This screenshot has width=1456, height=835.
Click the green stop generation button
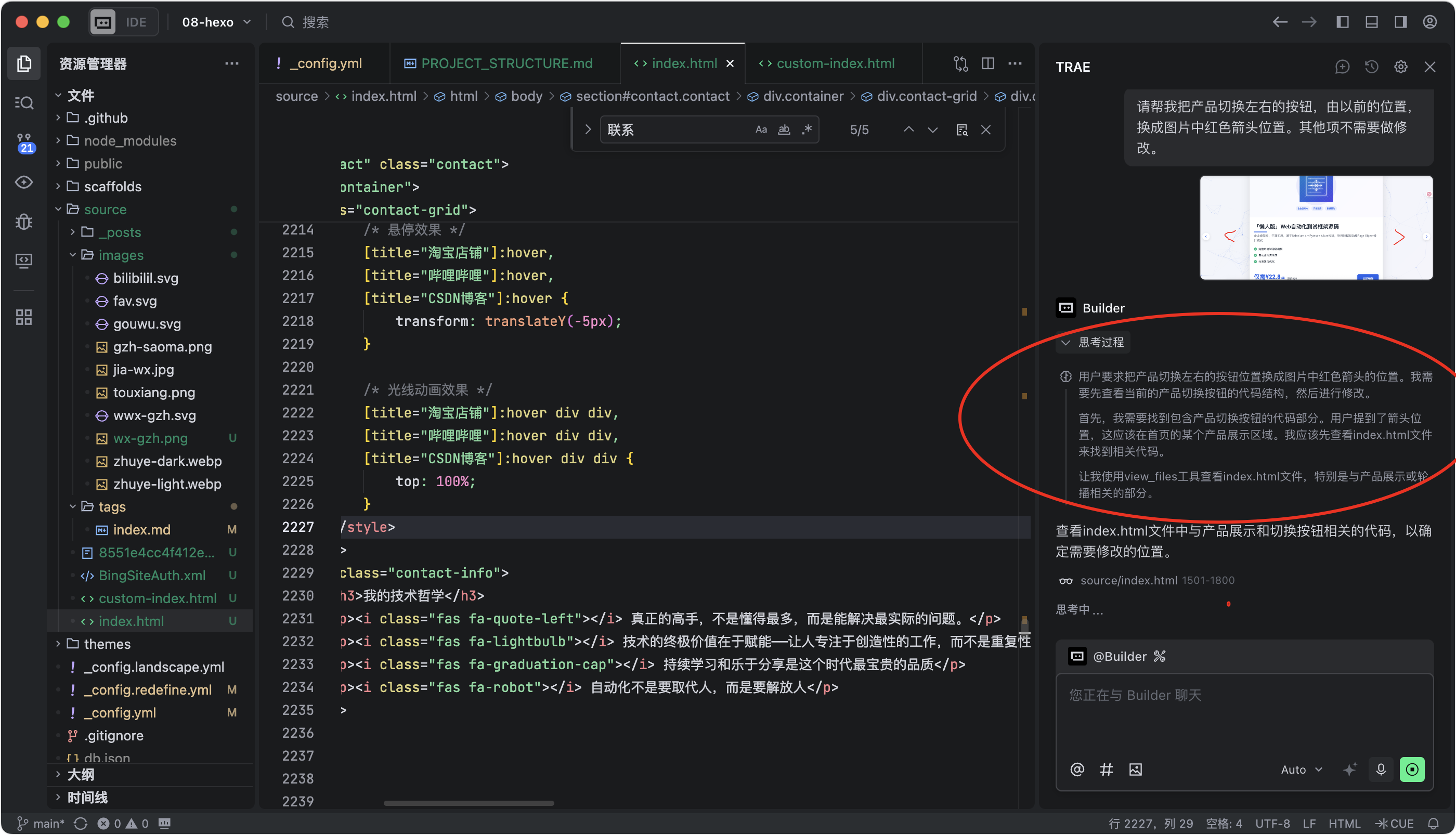pos(1412,769)
